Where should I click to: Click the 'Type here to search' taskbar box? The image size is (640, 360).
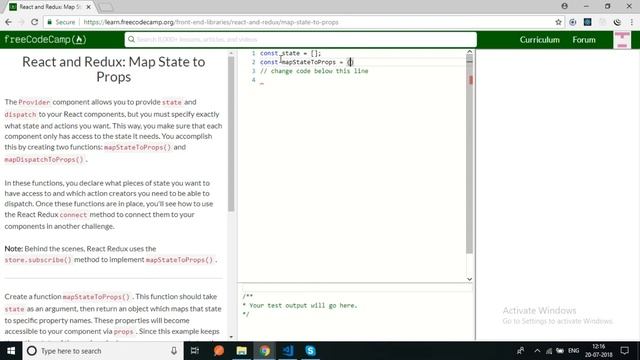tap(102, 351)
